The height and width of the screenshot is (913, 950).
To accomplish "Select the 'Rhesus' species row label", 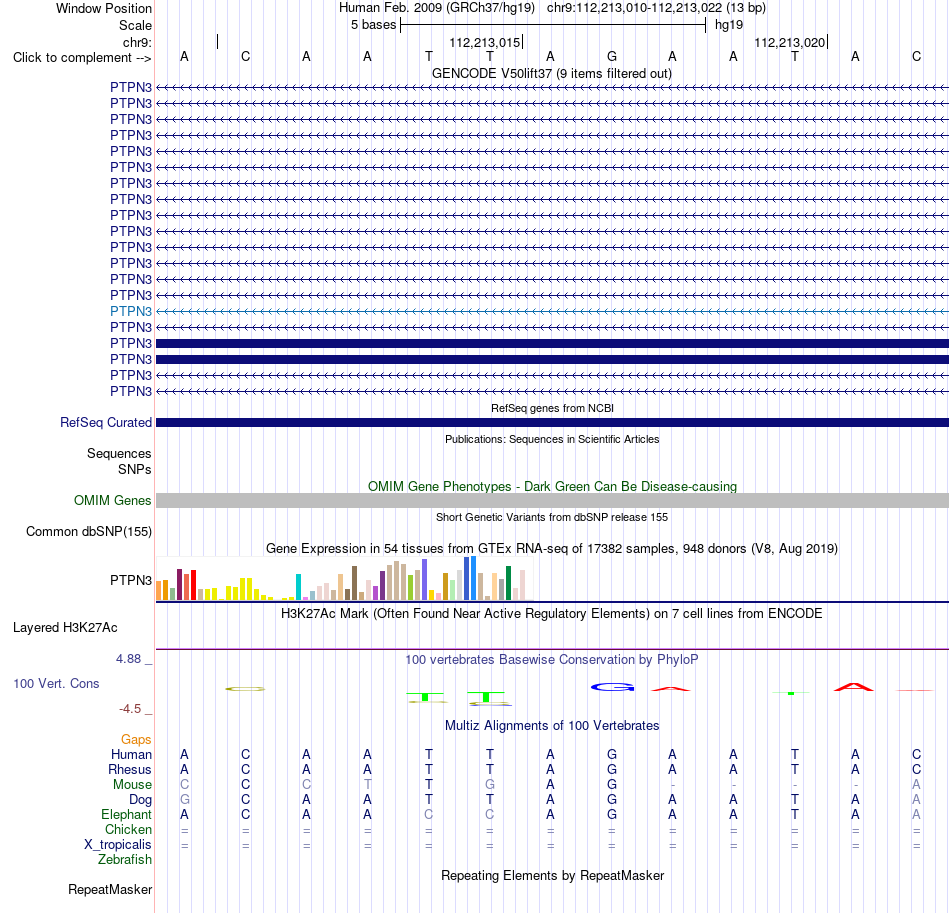I will (130, 769).
